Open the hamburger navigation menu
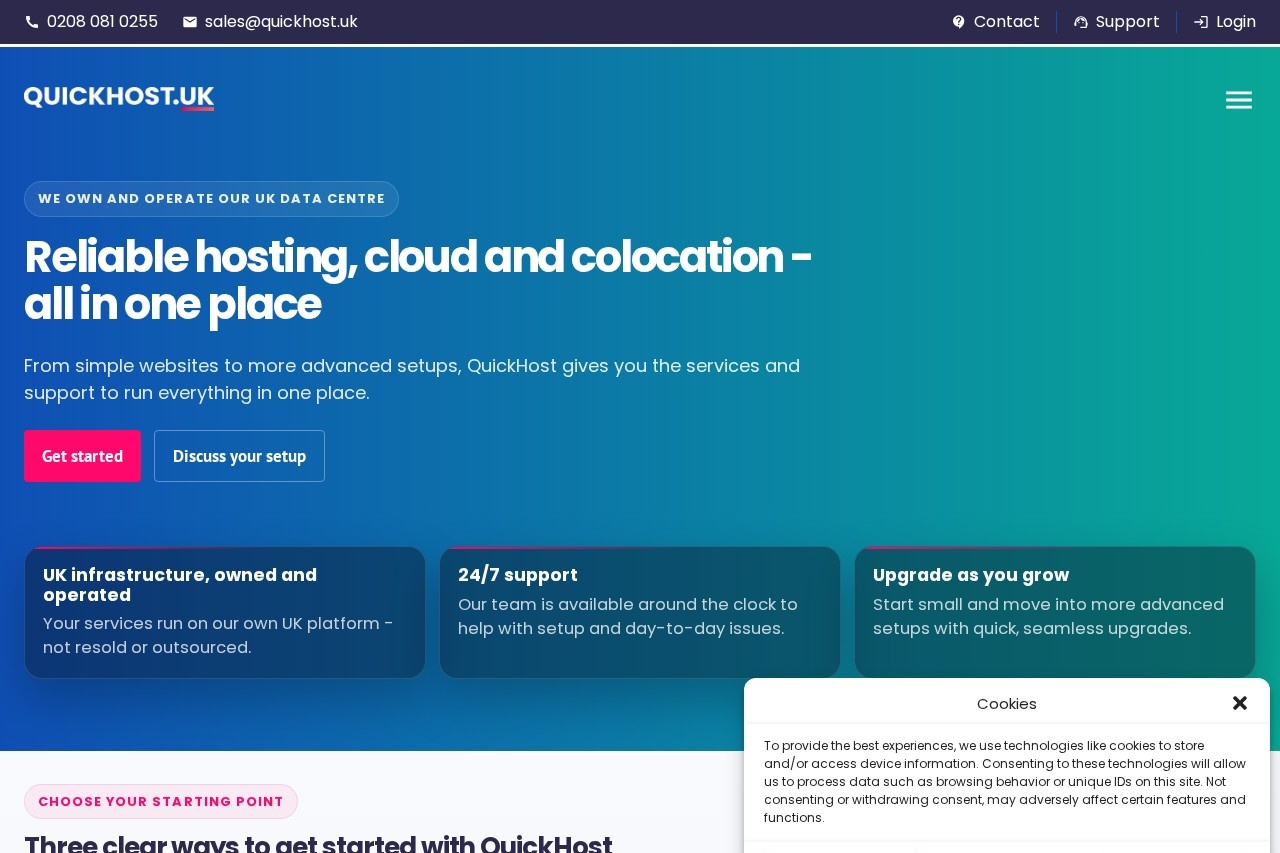1280x853 pixels. point(1239,99)
